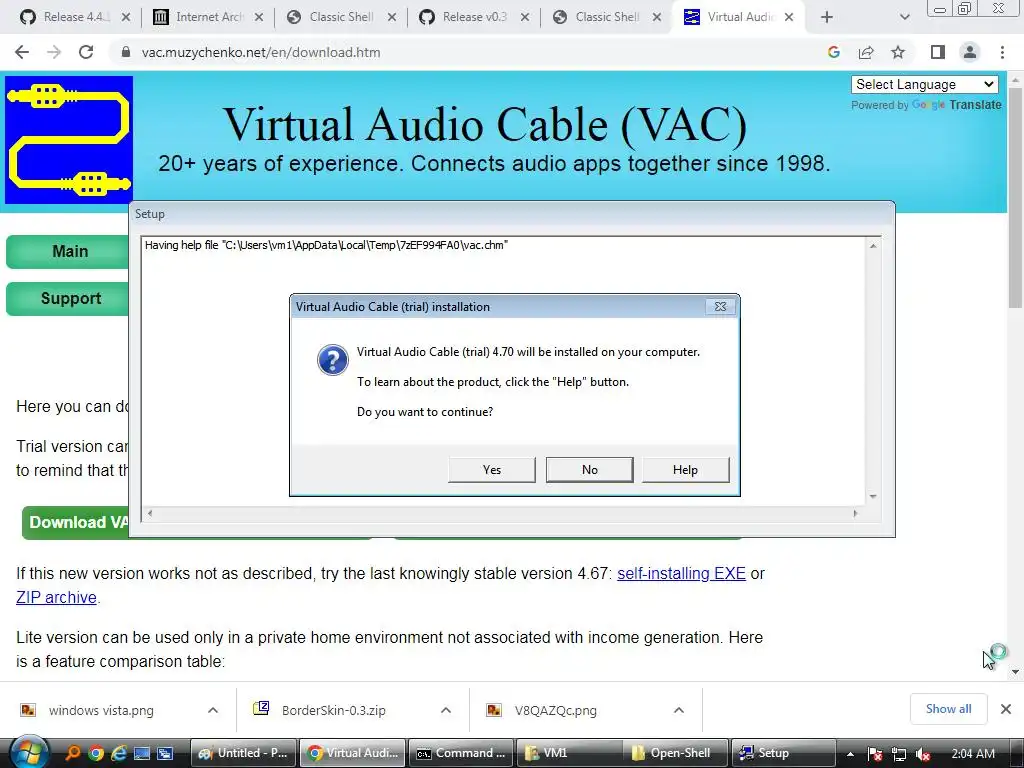Image resolution: width=1024 pixels, height=768 pixels.
Task: Switch to Setup taskbar button
Action: pyautogui.click(x=784, y=753)
